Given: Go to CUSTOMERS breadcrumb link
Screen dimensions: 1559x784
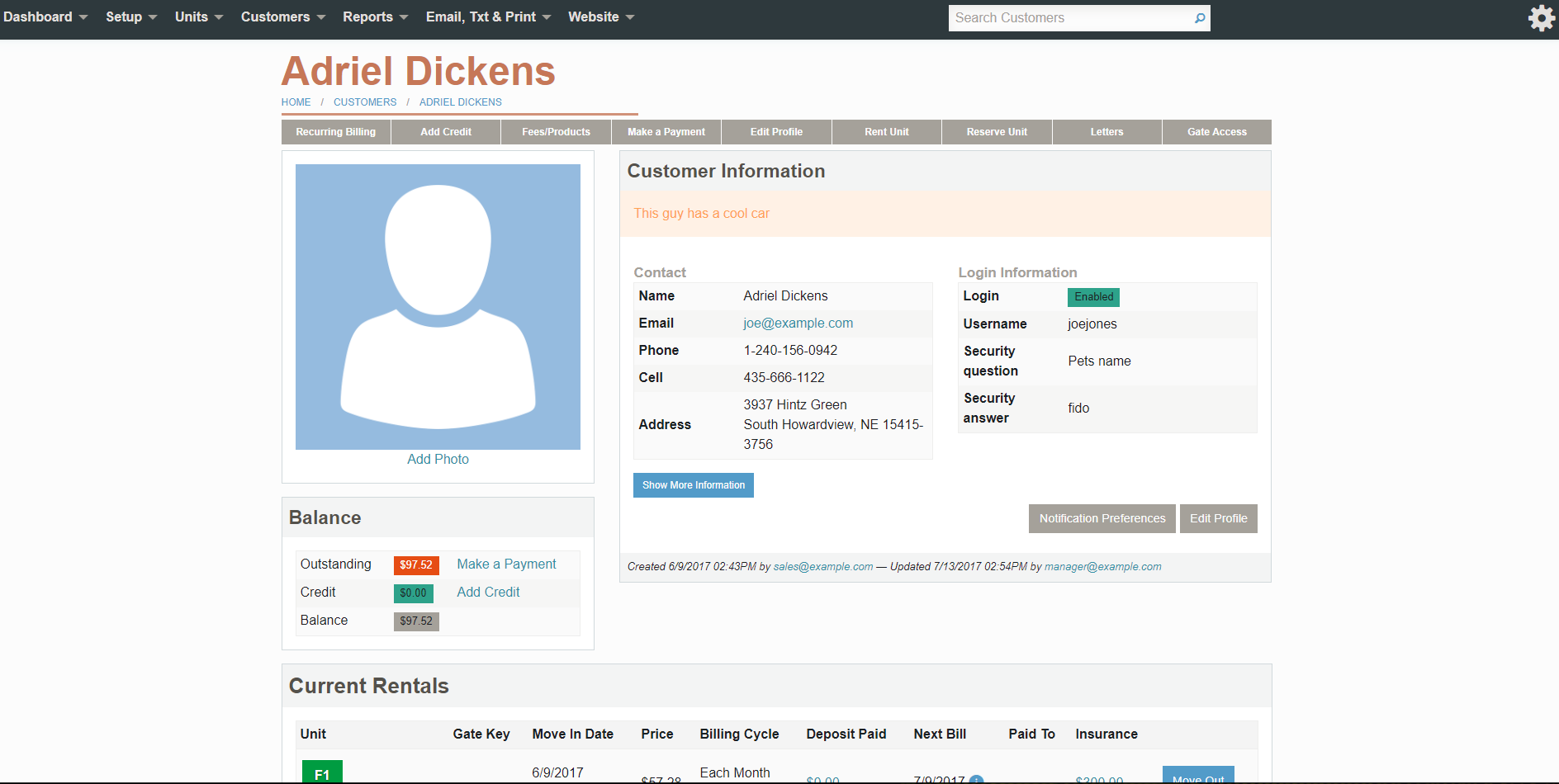Looking at the screenshot, I should (365, 102).
